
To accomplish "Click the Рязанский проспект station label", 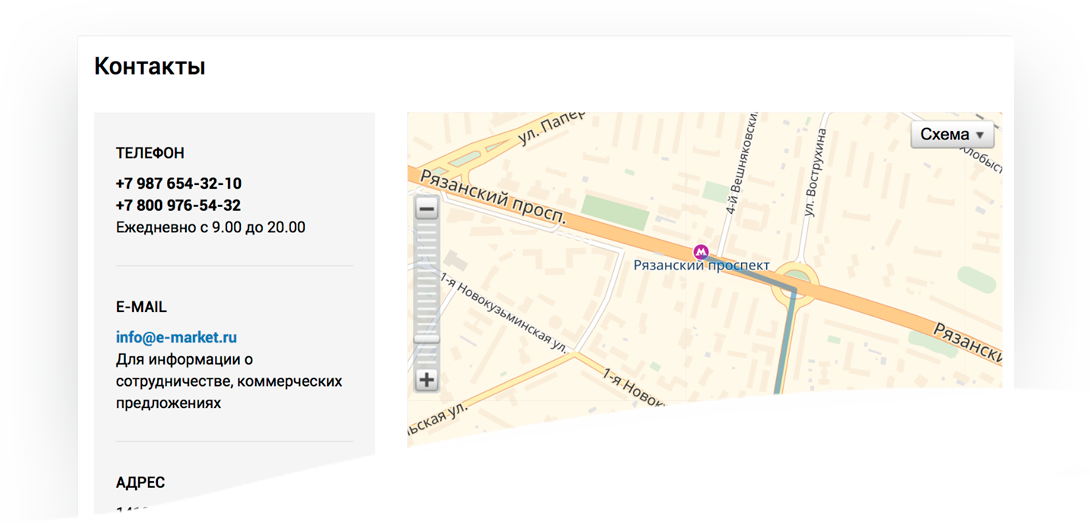I will (x=701, y=265).
